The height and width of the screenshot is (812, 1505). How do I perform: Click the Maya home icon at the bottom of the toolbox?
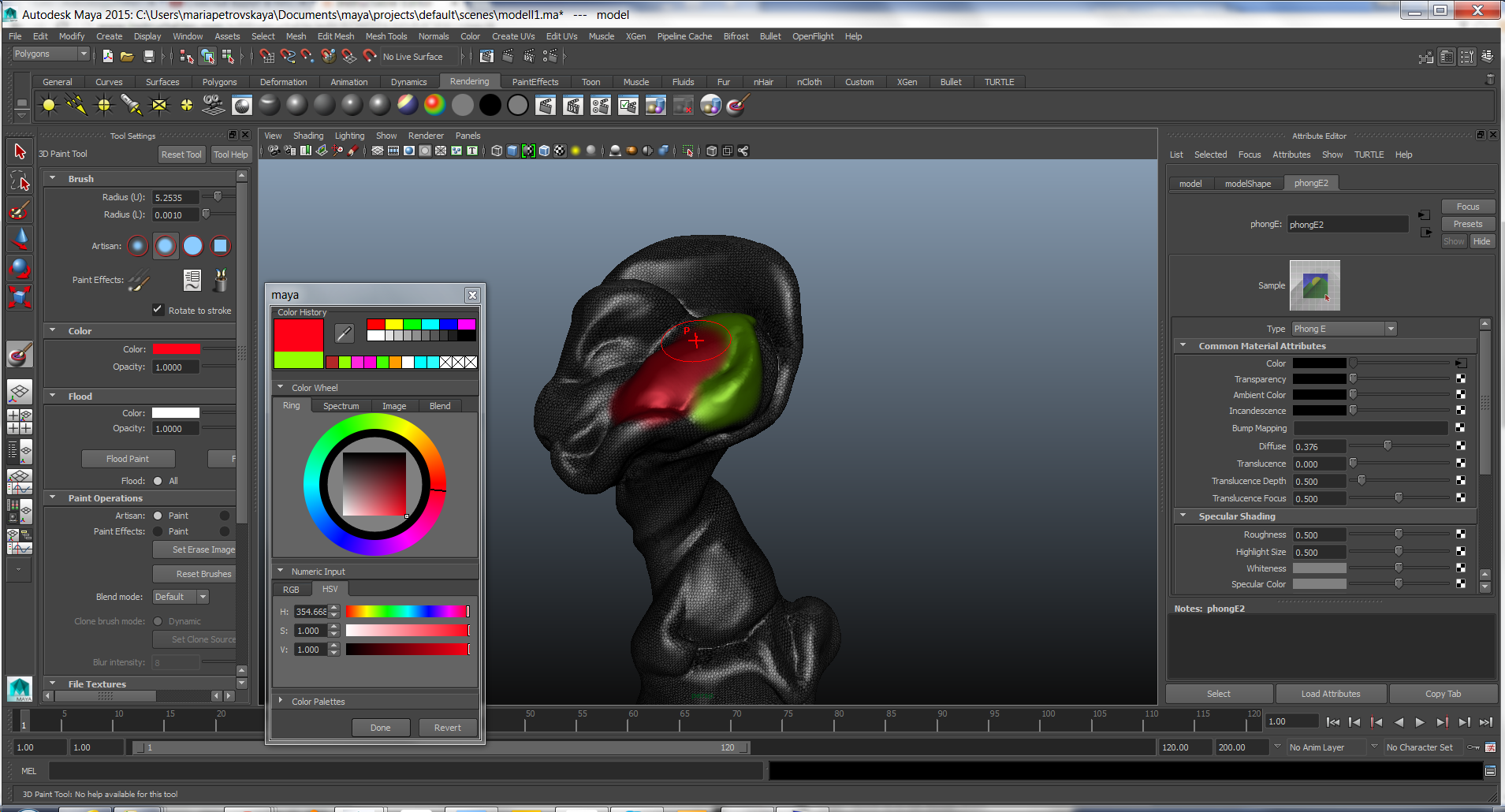(x=20, y=689)
